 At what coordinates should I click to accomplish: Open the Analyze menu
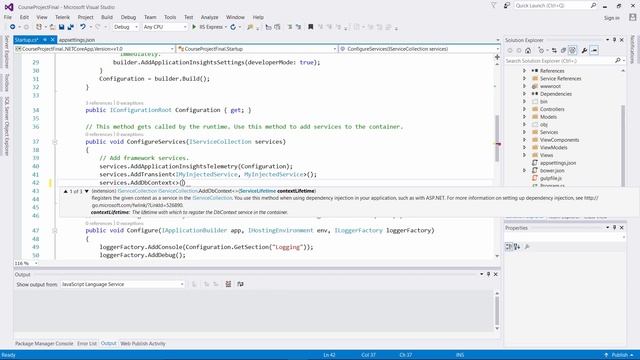[209, 17]
